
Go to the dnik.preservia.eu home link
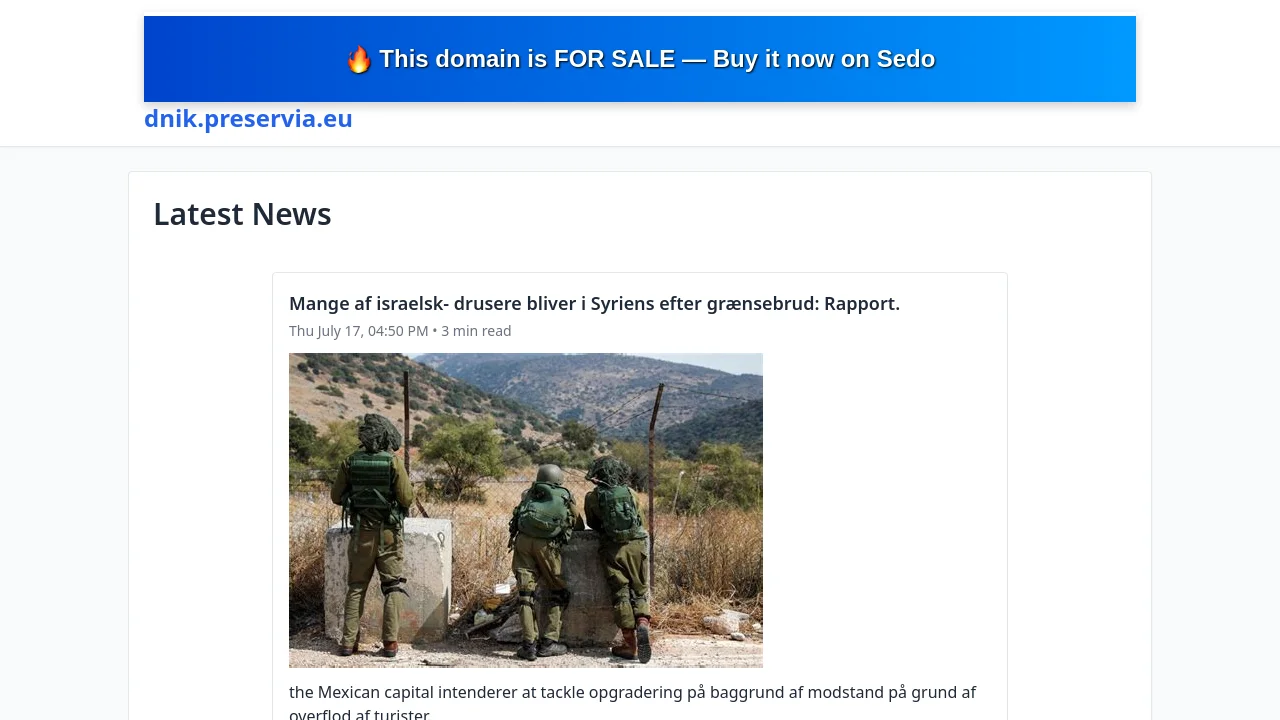[x=248, y=118]
